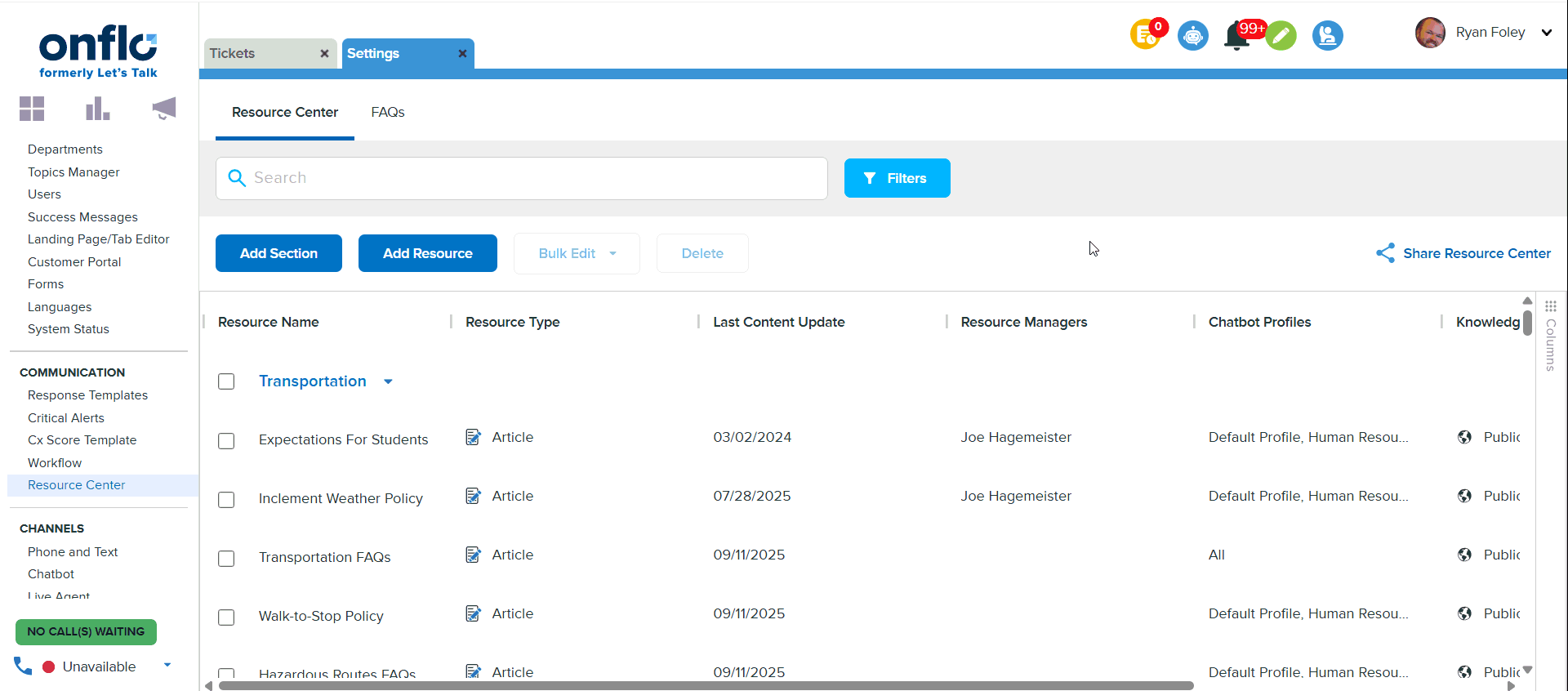Click the Add Resource button

[x=428, y=253]
